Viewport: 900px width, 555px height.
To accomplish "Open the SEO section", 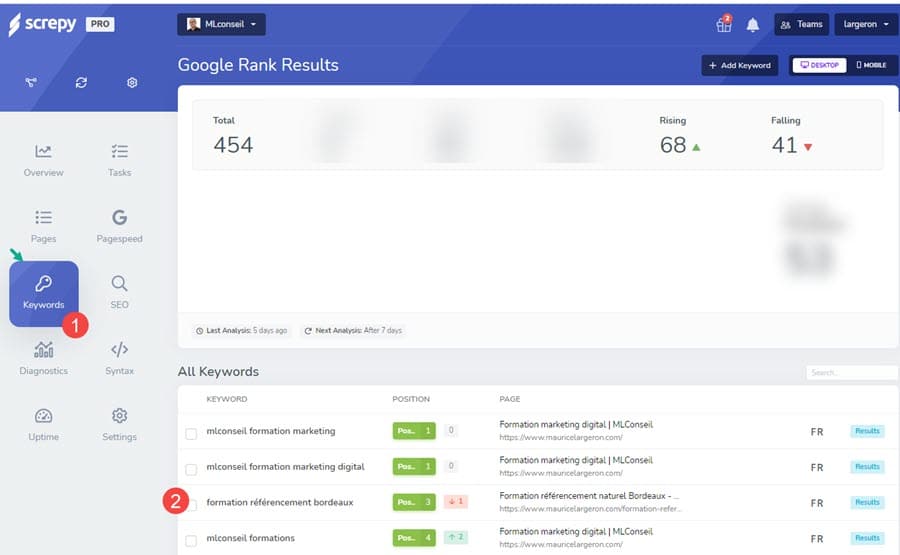I will tap(119, 293).
